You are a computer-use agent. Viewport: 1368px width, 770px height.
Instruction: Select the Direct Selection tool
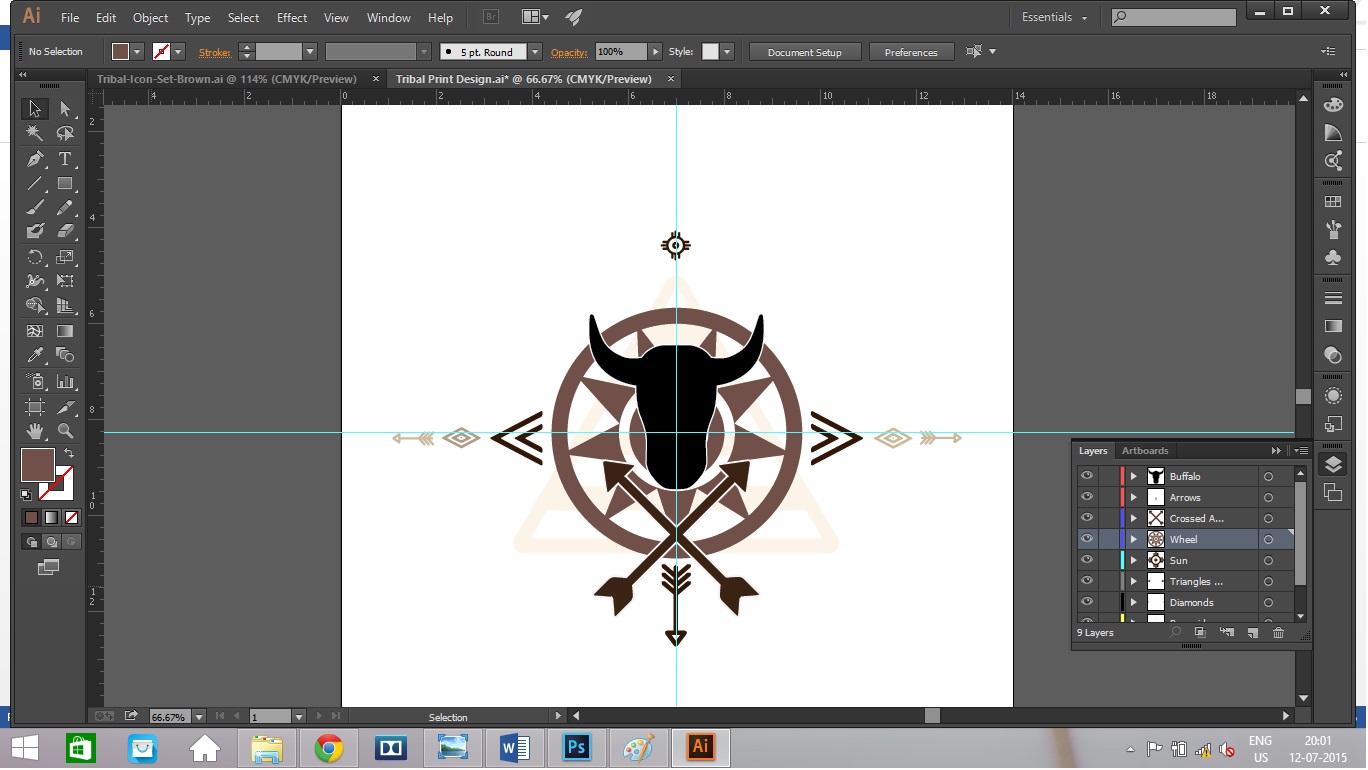pos(65,109)
